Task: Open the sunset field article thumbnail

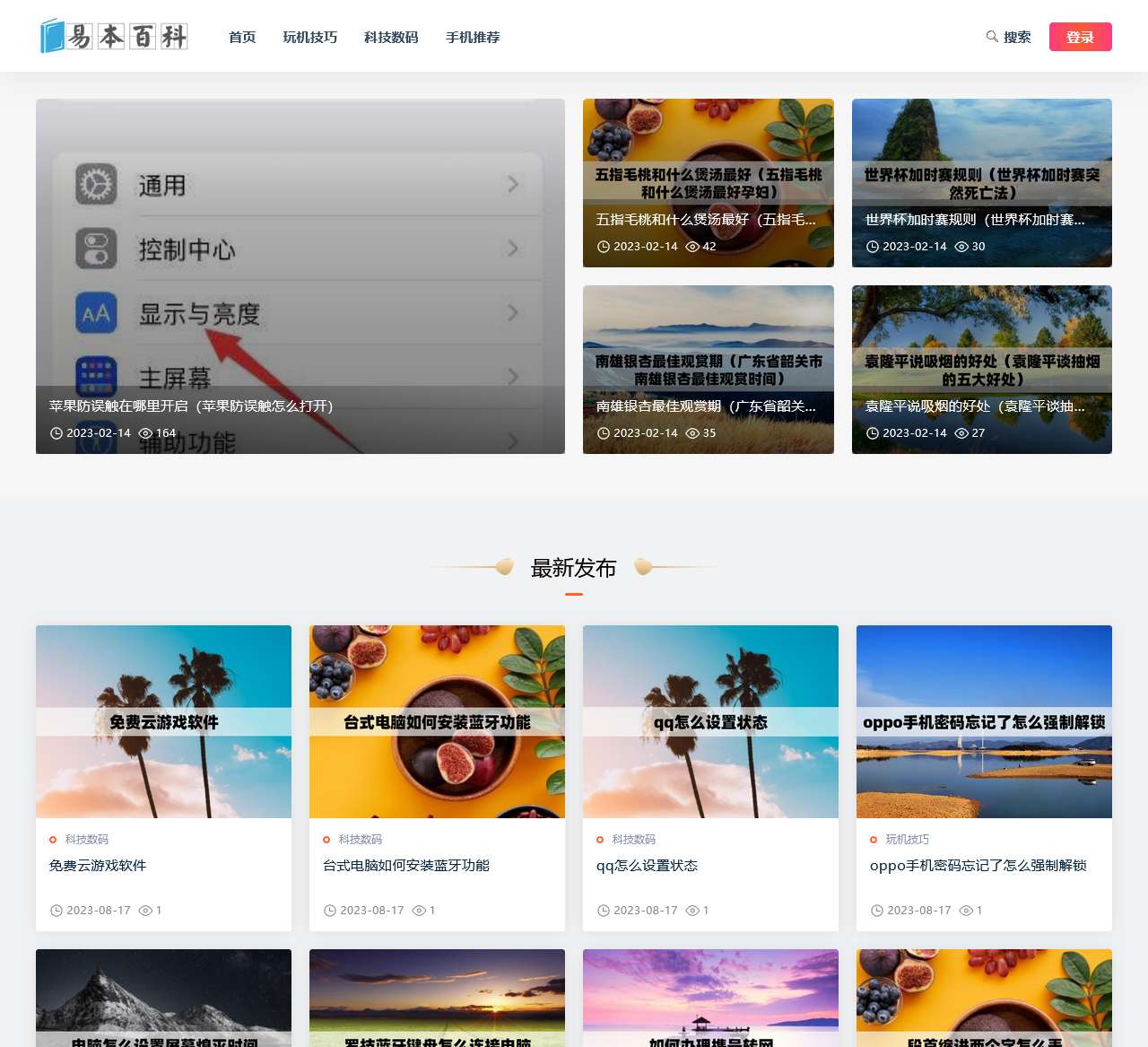Action: tap(437, 998)
